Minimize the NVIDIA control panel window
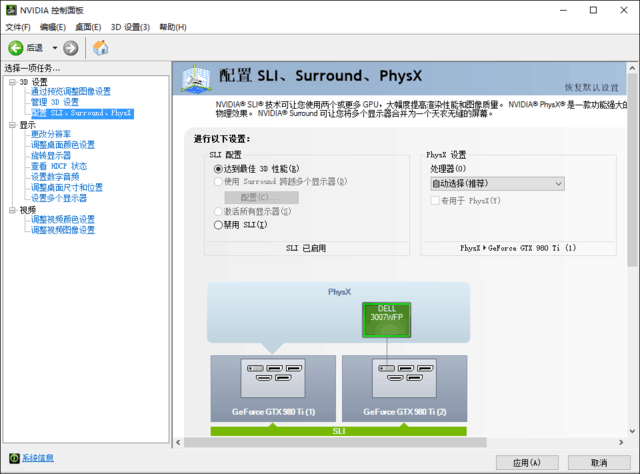The image size is (640, 474). coord(563,10)
